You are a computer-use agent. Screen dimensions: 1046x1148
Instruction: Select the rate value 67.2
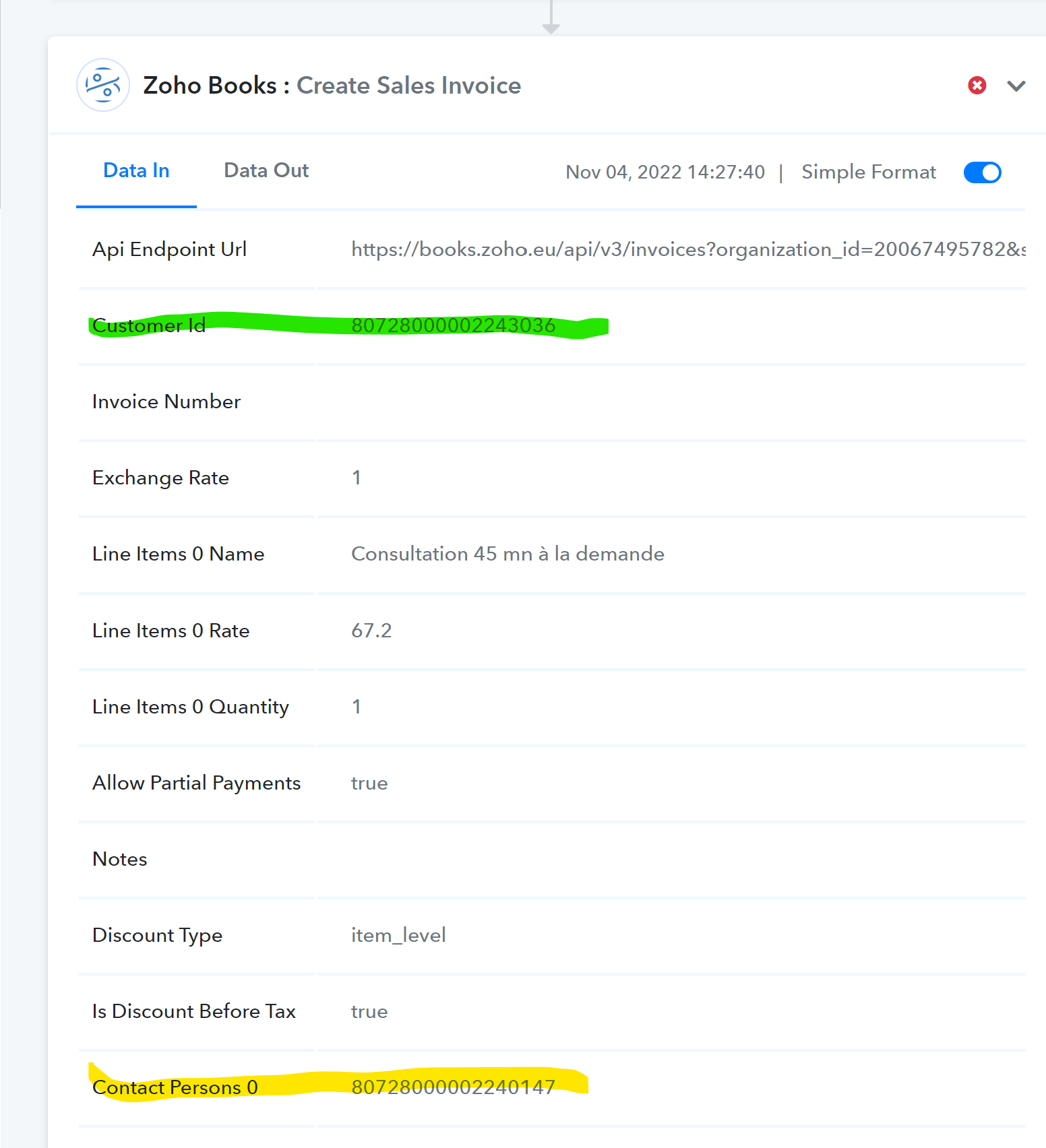pos(371,631)
